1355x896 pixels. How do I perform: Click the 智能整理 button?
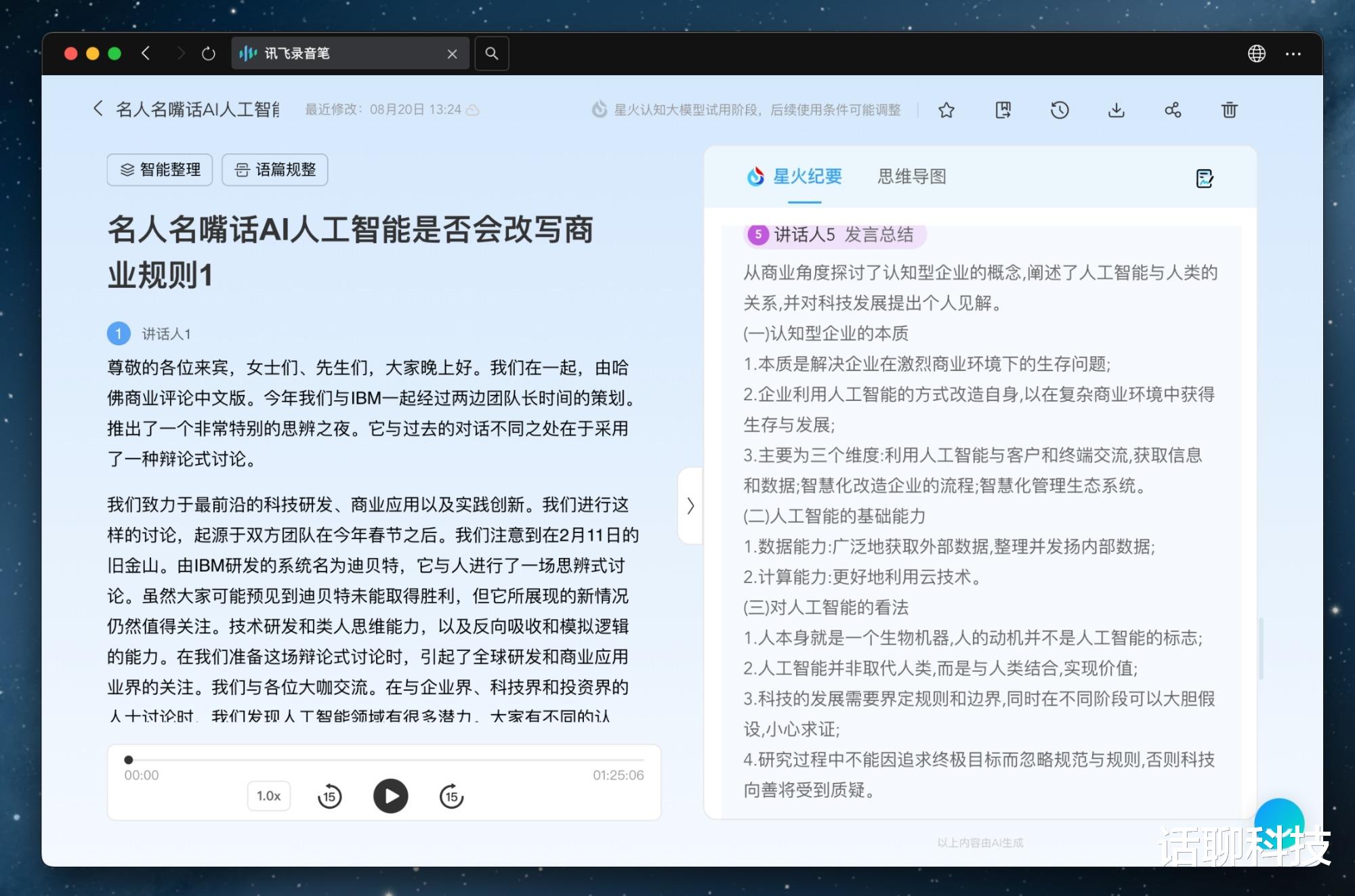(160, 169)
